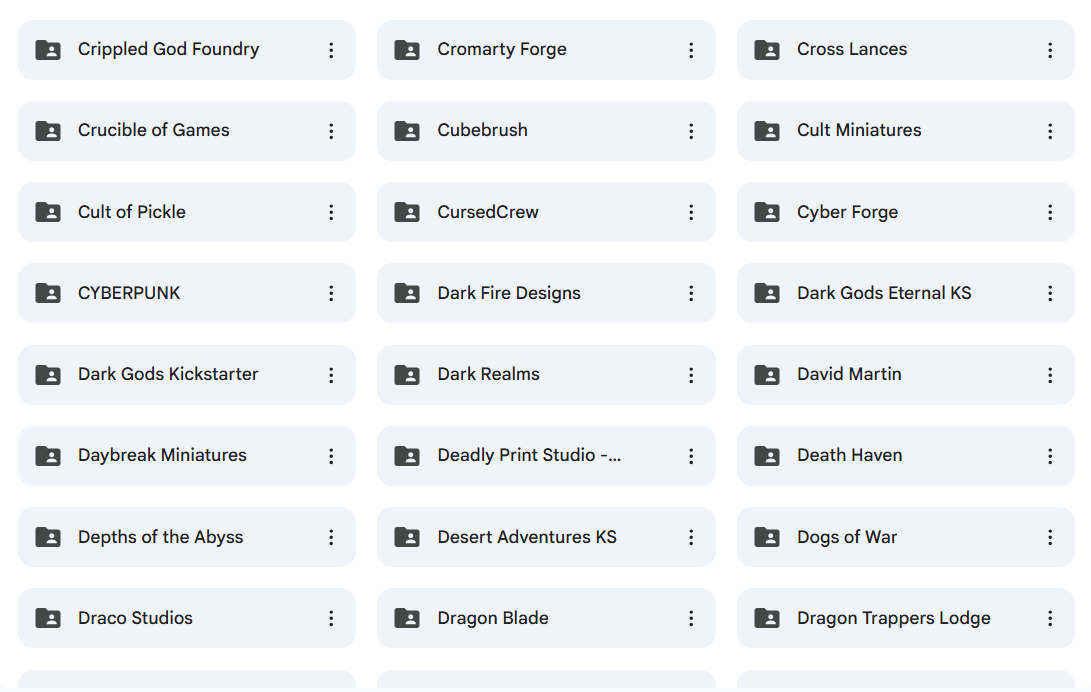
Task: Open more actions for Dark Realms
Action: [x=691, y=376]
